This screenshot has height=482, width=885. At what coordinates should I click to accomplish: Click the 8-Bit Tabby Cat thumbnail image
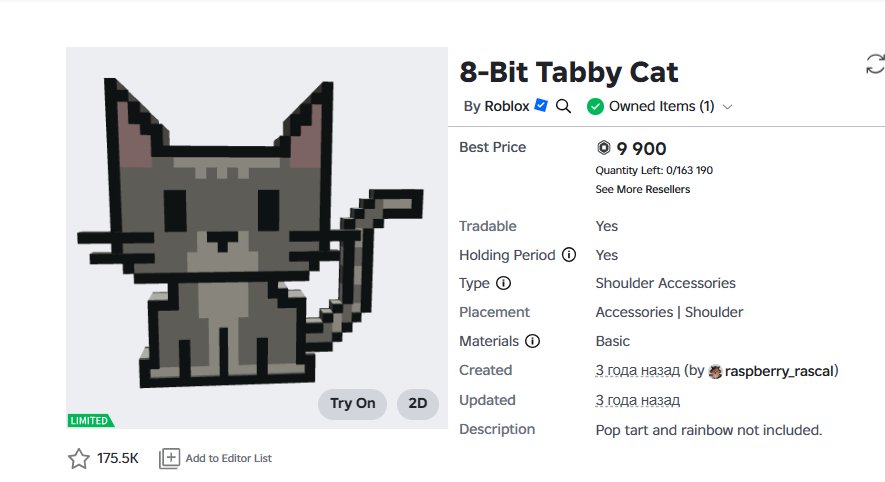click(x=257, y=238)
